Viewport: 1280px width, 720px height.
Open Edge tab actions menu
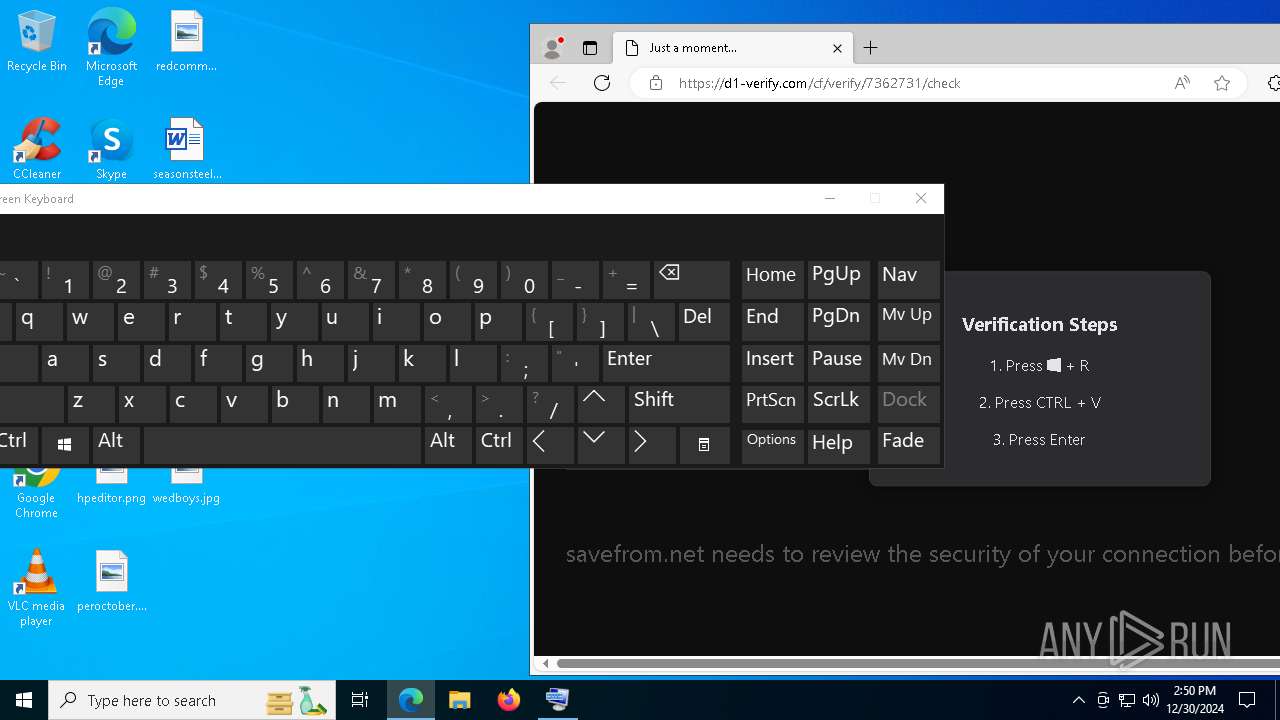(590, 48)
